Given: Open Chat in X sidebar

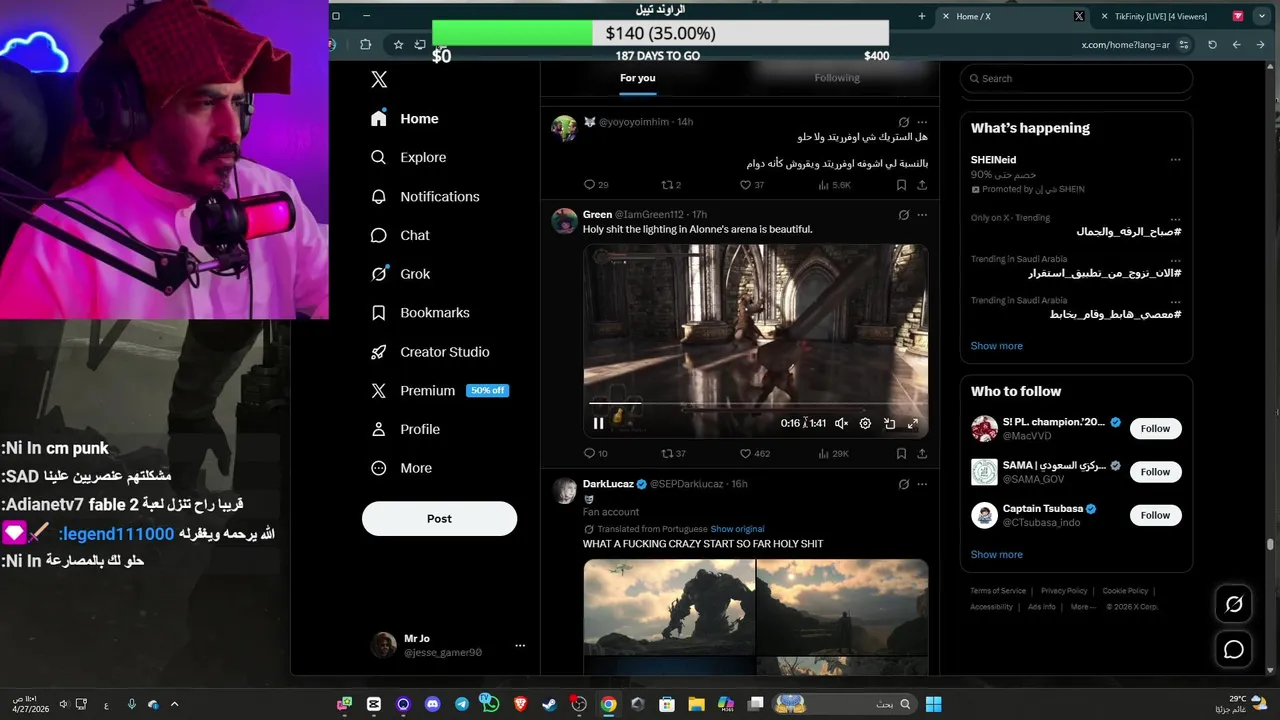Looking at the screenshot, I should click(x=400, y=235).
